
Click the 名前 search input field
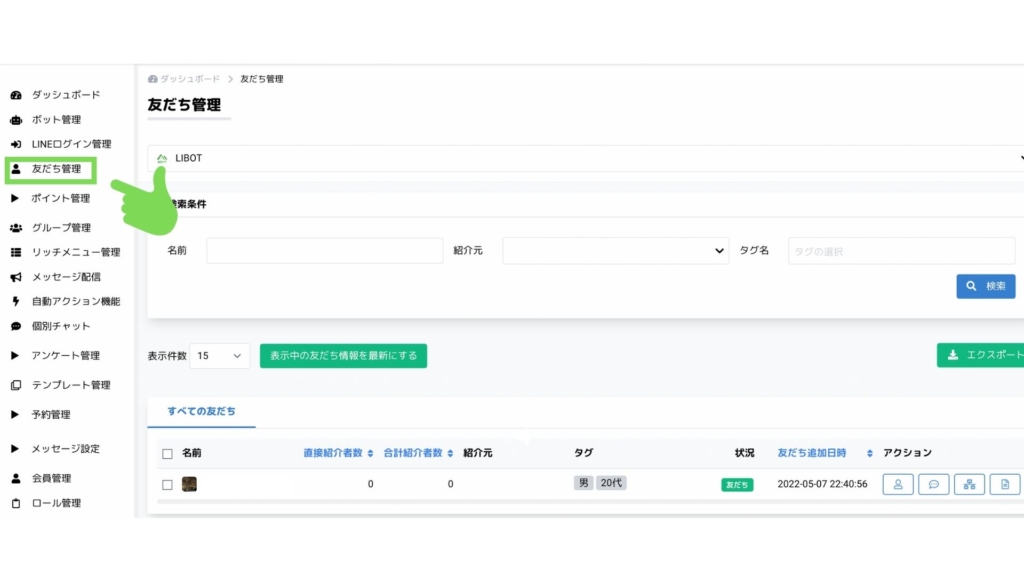click(x=324, y=250)
